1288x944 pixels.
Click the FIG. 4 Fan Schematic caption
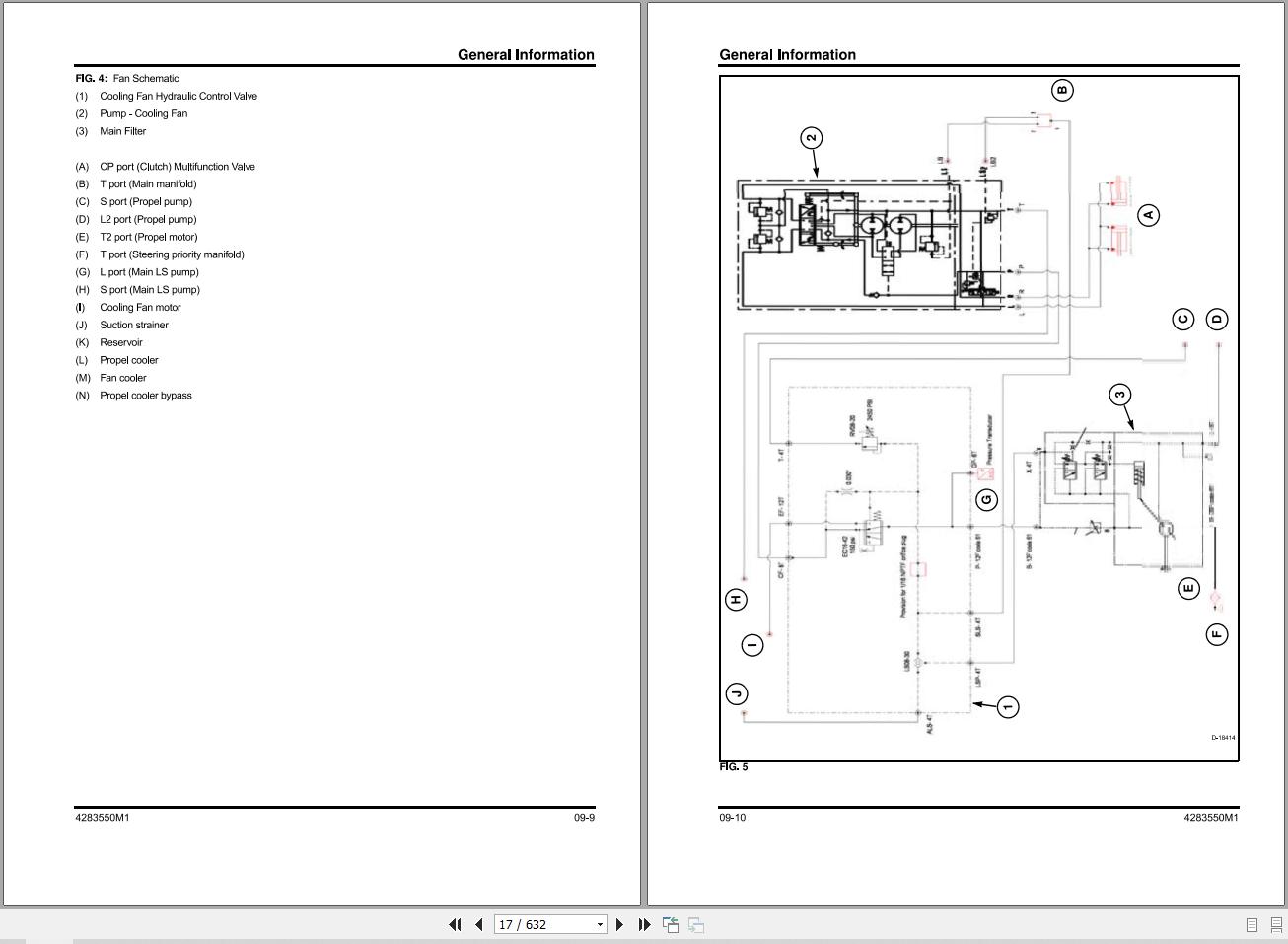pos(127,79)
